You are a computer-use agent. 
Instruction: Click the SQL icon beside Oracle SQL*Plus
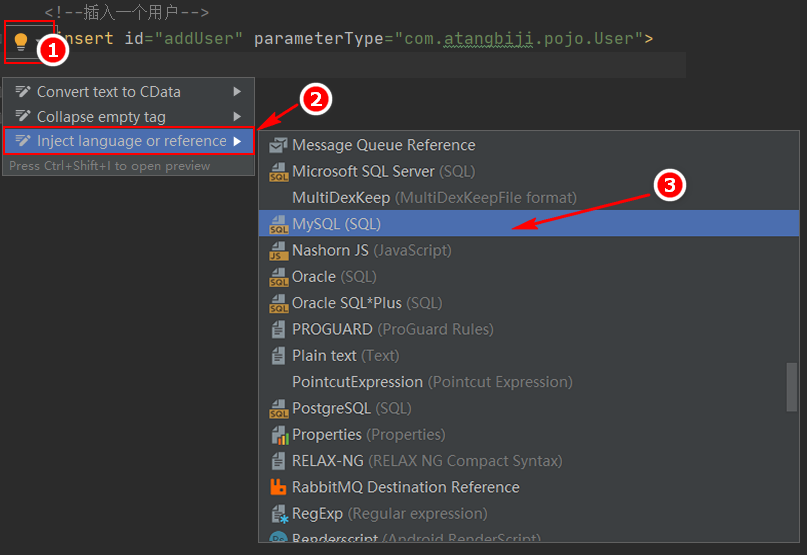tap(278, 303)
